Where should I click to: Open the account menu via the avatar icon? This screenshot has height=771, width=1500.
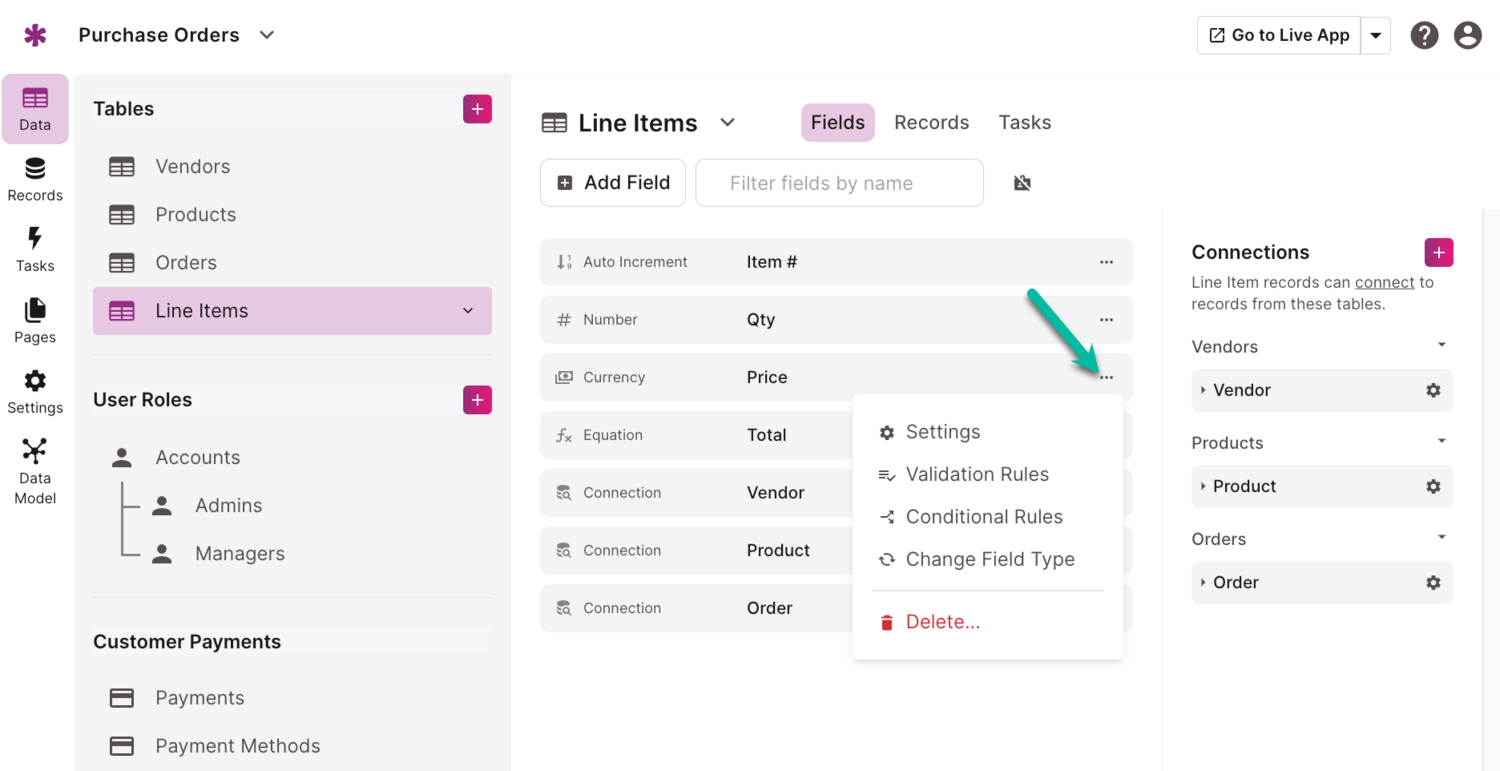(x=1467, y=34)
